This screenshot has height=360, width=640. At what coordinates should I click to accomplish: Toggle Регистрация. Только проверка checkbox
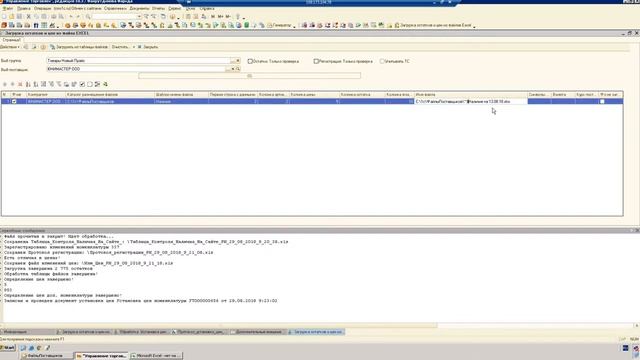pyautogui.click(x=316, y=61)
